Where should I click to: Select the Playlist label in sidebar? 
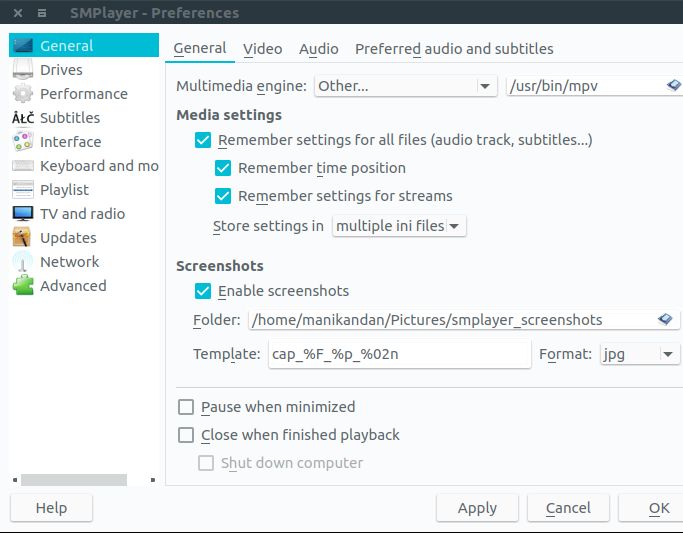pos(64,190)
